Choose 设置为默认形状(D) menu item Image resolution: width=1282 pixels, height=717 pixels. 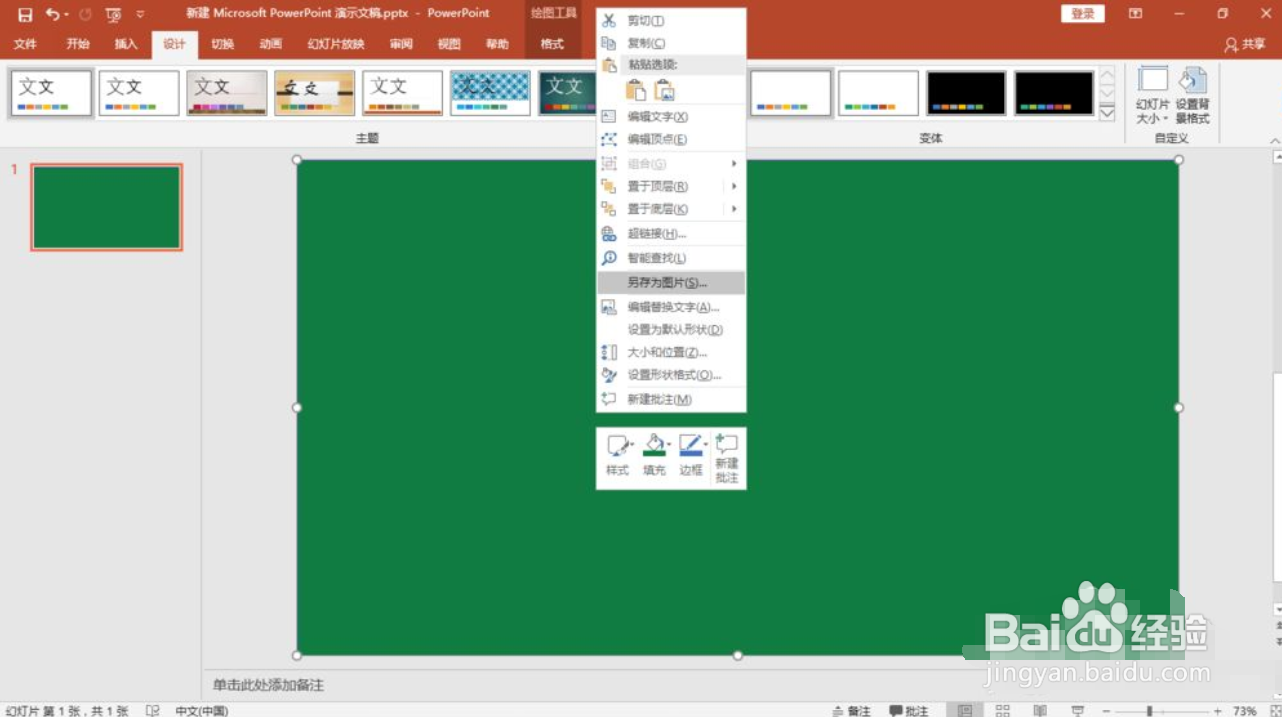tap(671, 330)
